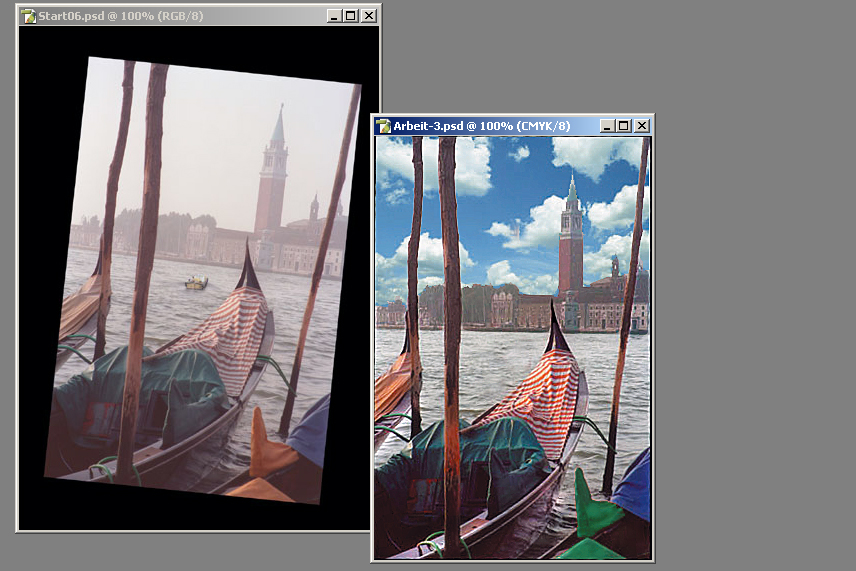
Task: Click the bell tower in the Arbeit-3.psd image
Action: click(x=570, y=245)
